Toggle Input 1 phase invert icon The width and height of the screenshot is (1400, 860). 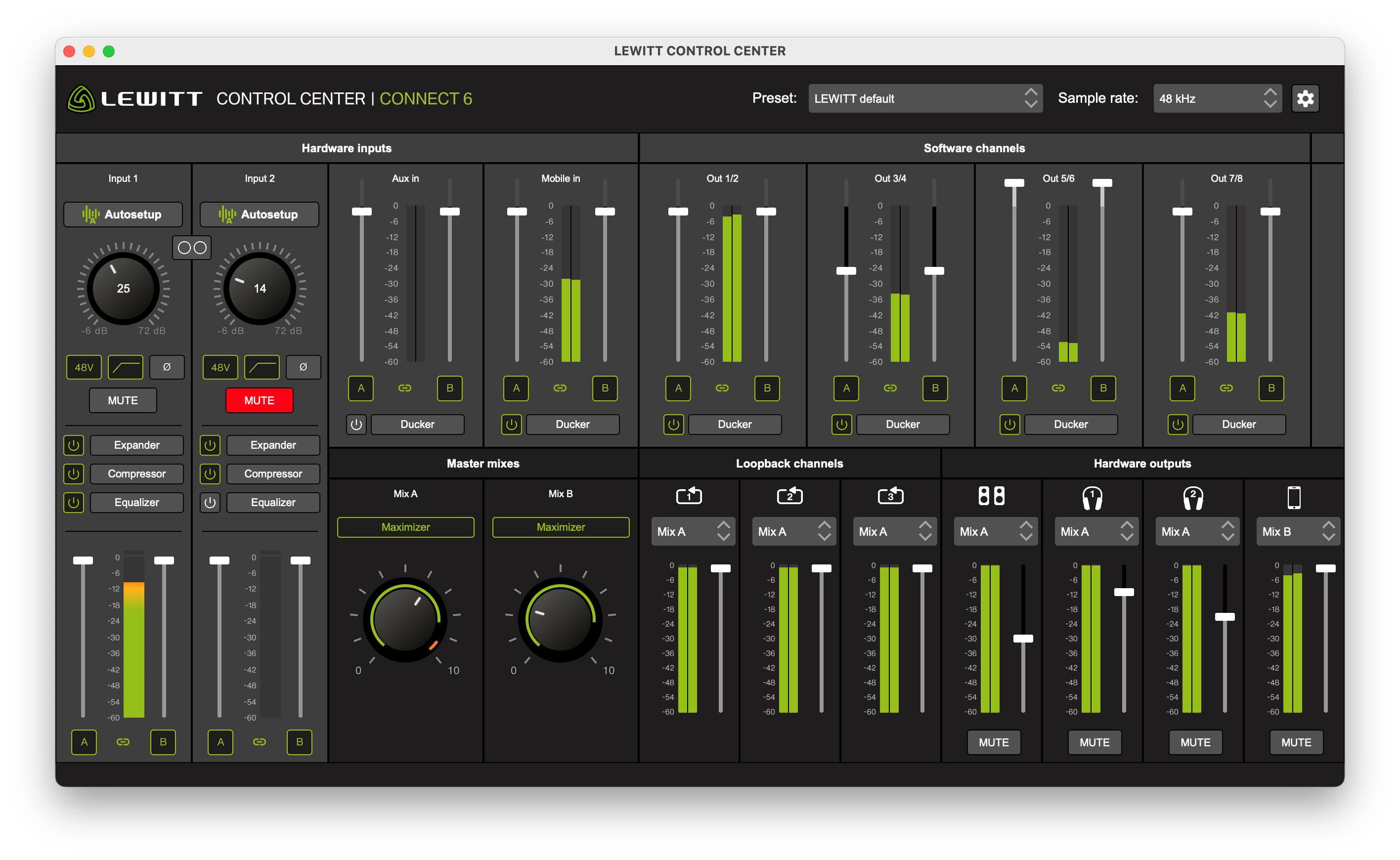[167, 367]
